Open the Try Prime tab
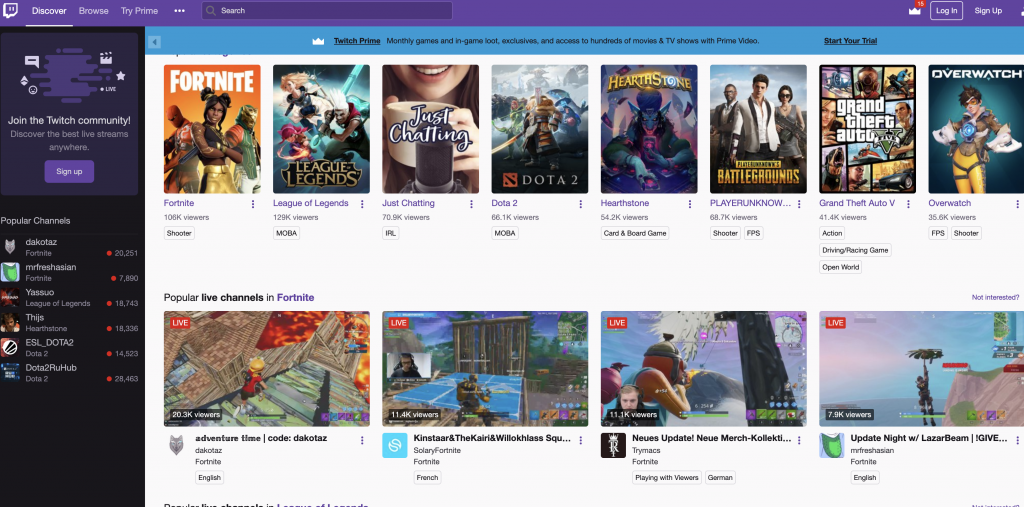1024x507 pixels. point(139,11)
